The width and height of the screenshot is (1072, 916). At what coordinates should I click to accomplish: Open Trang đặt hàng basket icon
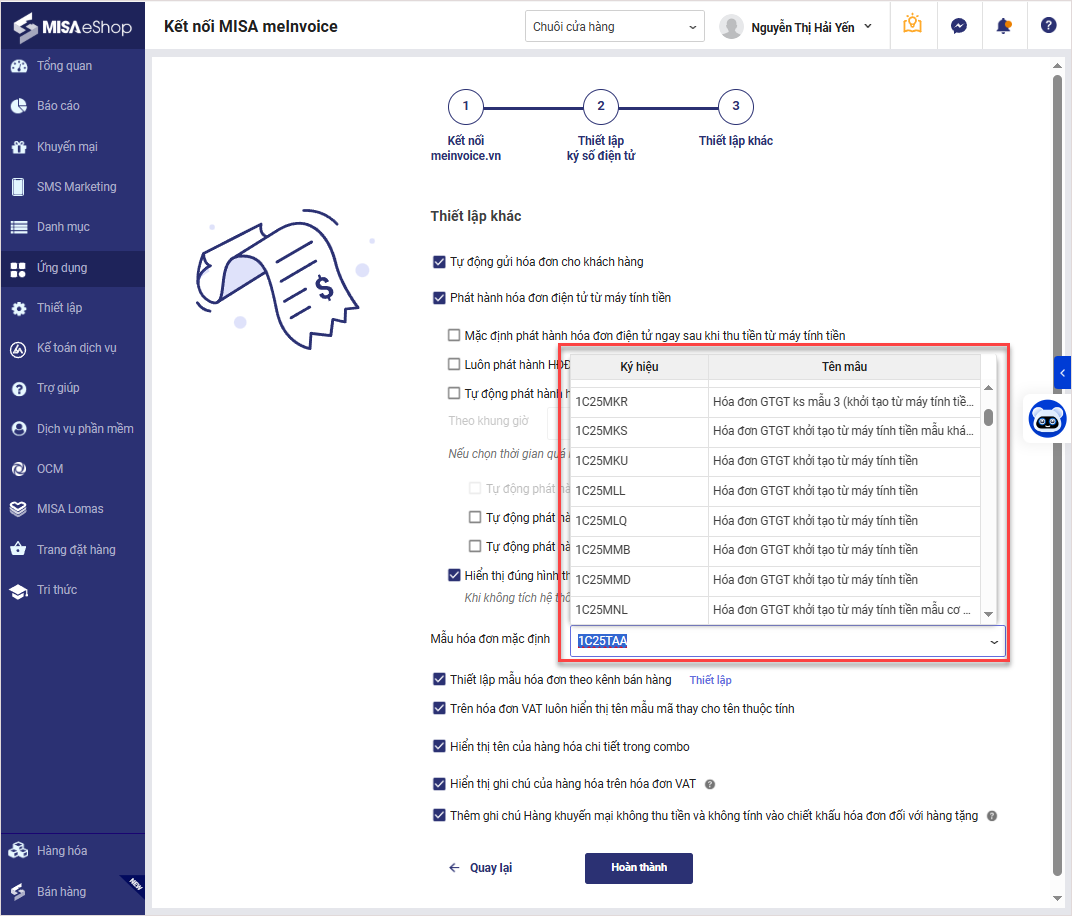pos(19,550)
